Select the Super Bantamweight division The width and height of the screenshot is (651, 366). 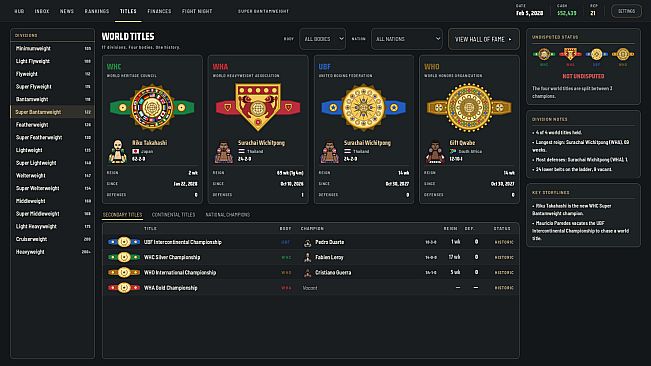click(x=53, y=112)
